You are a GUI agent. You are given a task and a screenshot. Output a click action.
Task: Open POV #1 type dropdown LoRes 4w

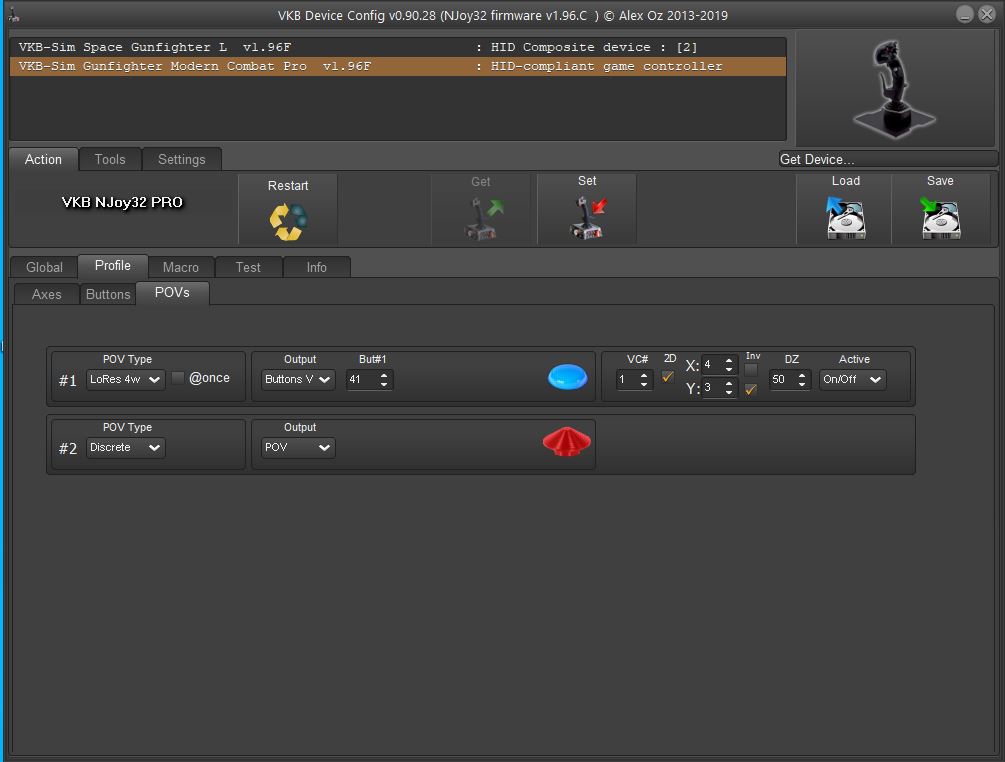point(126,379)
